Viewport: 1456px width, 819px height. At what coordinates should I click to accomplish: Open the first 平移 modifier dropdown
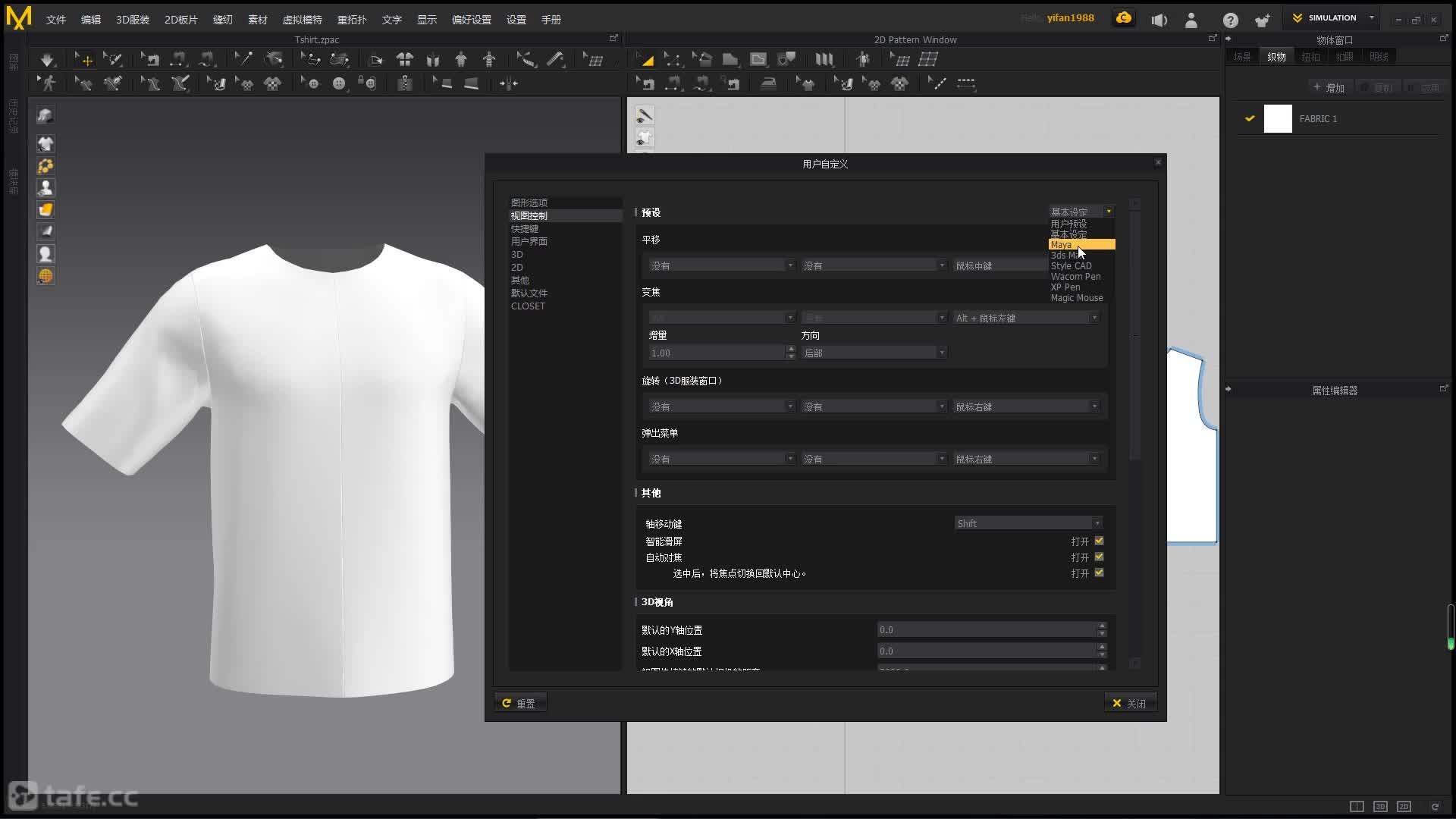721,265
